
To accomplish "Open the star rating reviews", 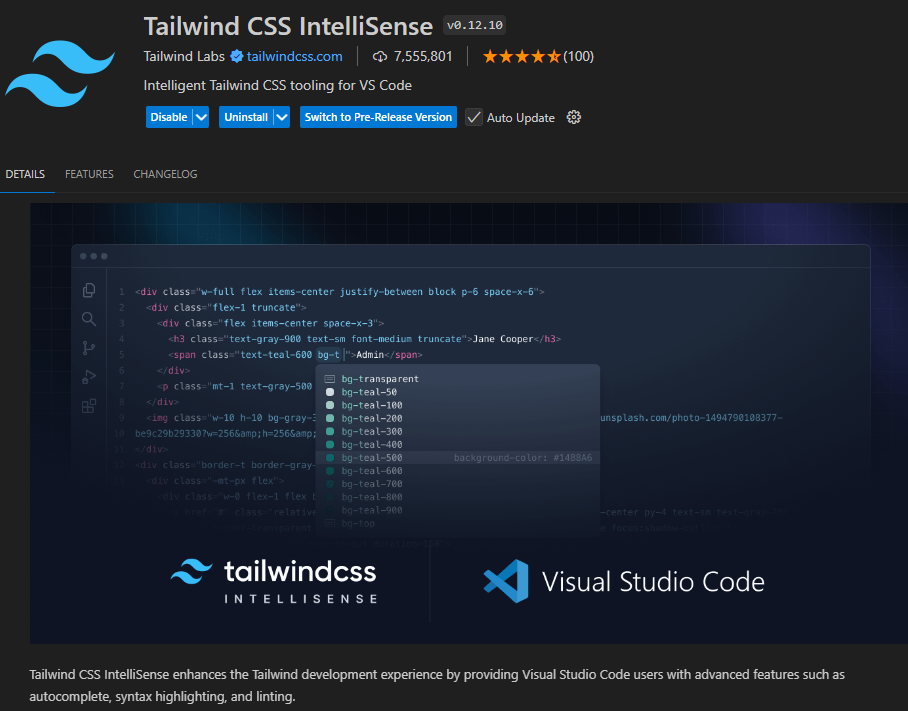I will [x=521, y=56].
